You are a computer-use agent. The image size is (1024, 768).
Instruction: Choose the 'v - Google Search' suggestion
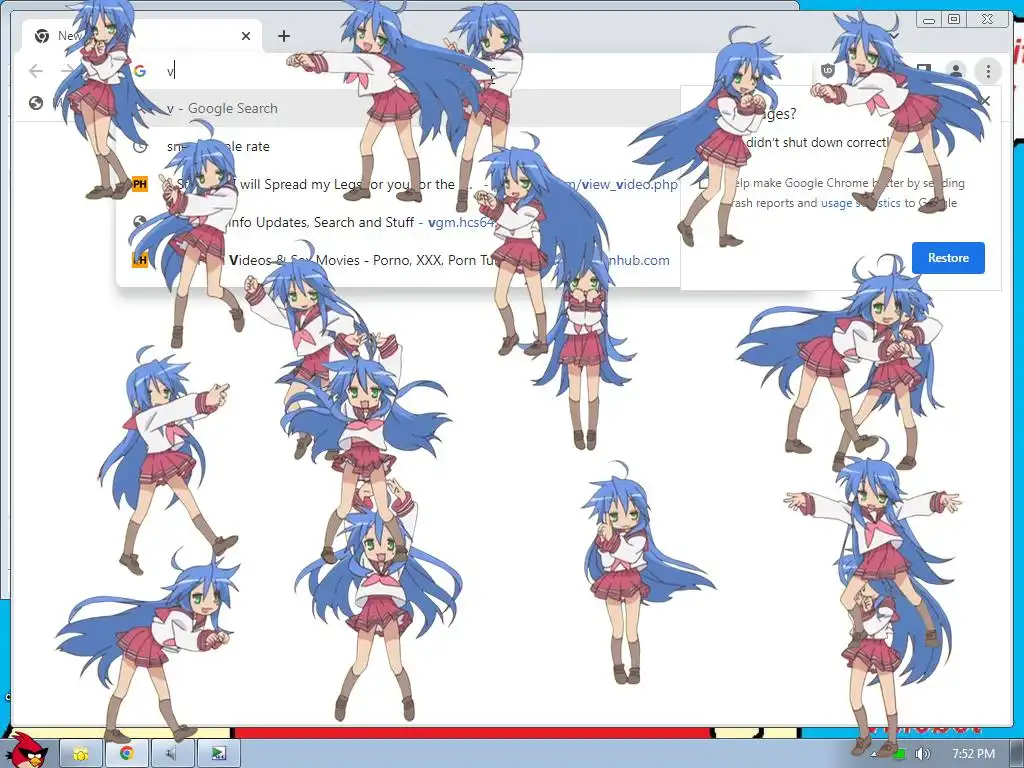click(398, 108)
